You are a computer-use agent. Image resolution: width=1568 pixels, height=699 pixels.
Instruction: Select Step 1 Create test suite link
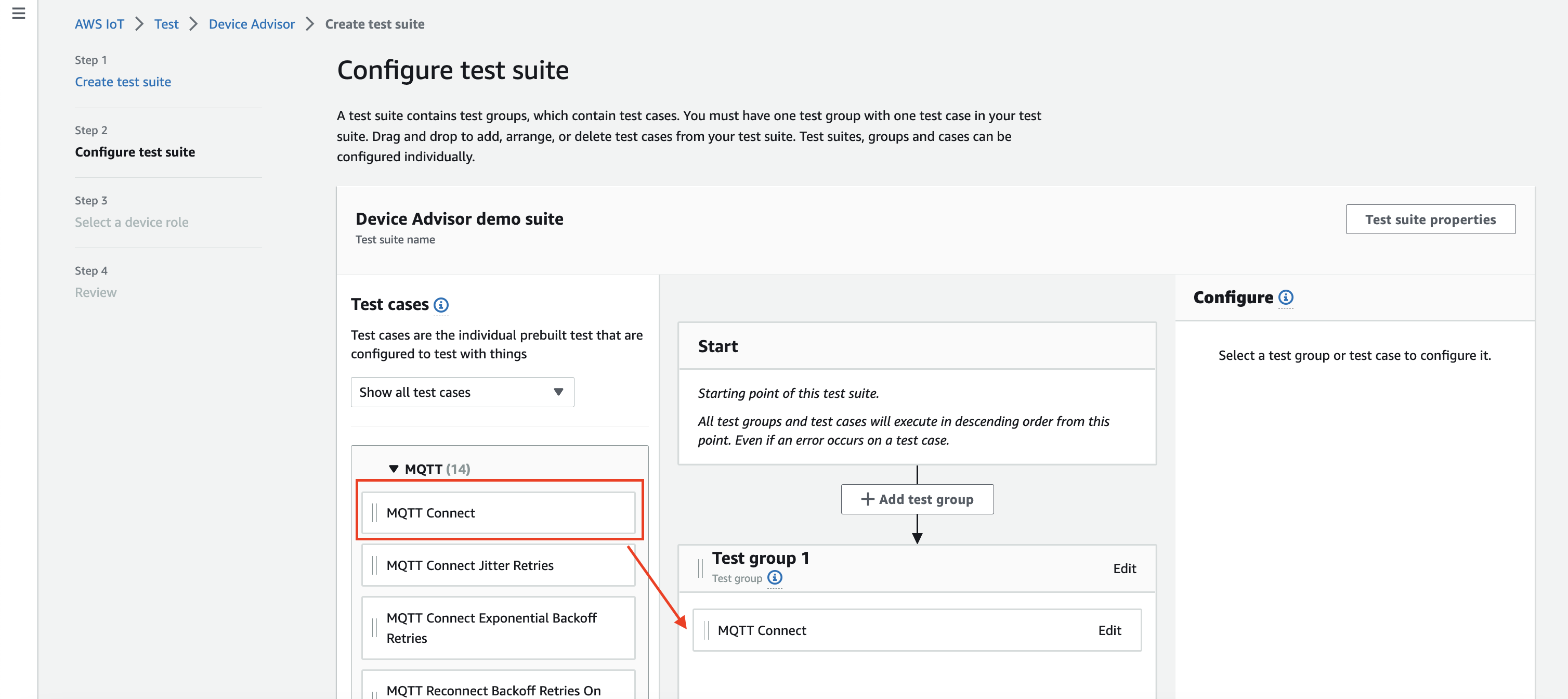point(123,81)
